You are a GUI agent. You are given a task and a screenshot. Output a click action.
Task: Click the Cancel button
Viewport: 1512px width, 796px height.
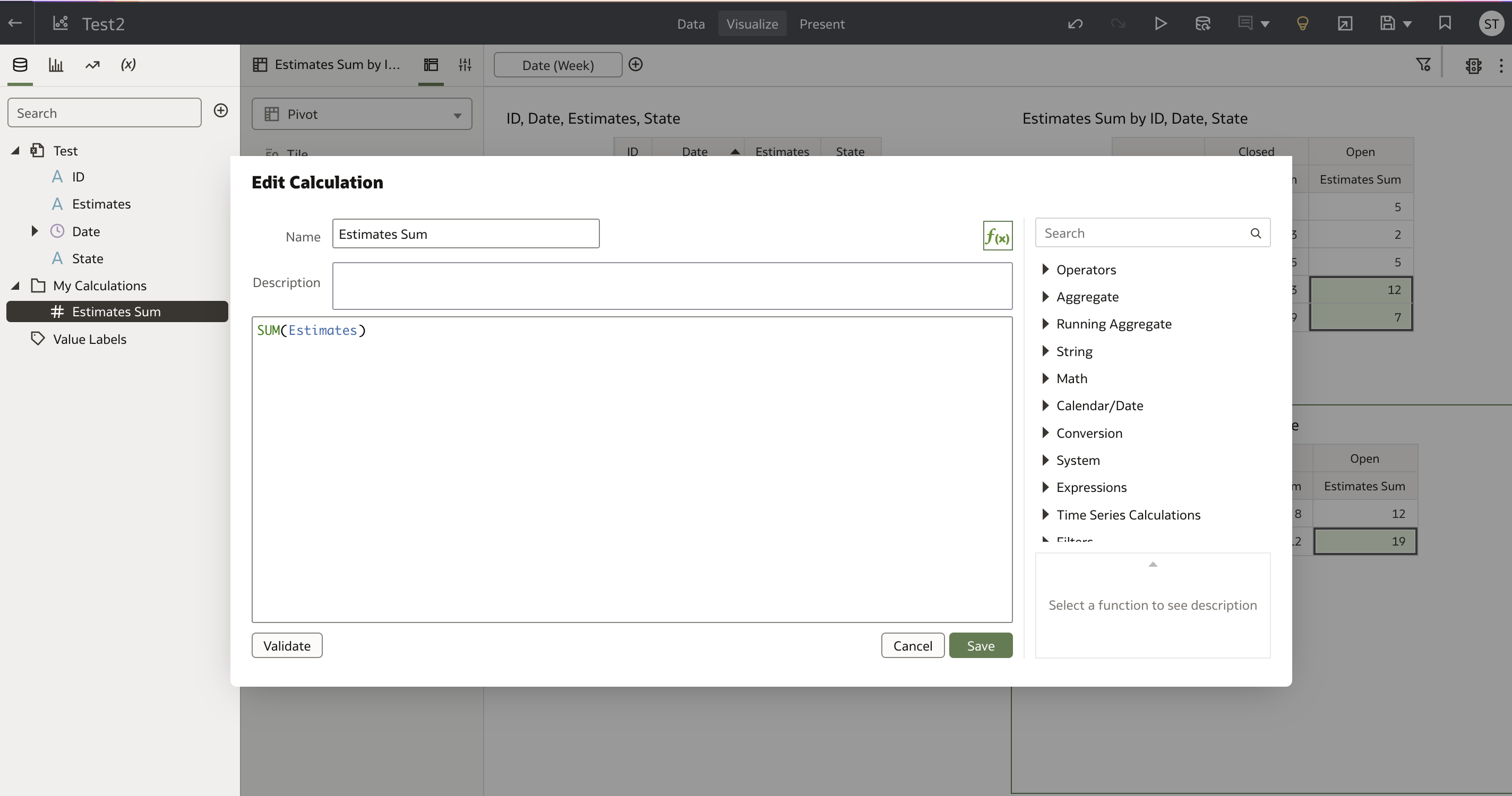coord(913,645)
